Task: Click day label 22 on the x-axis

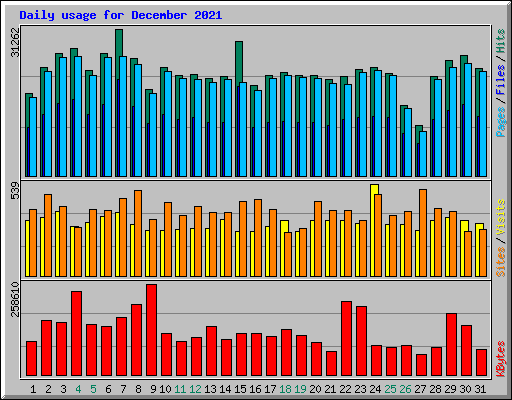Action: tap(345, 389)
